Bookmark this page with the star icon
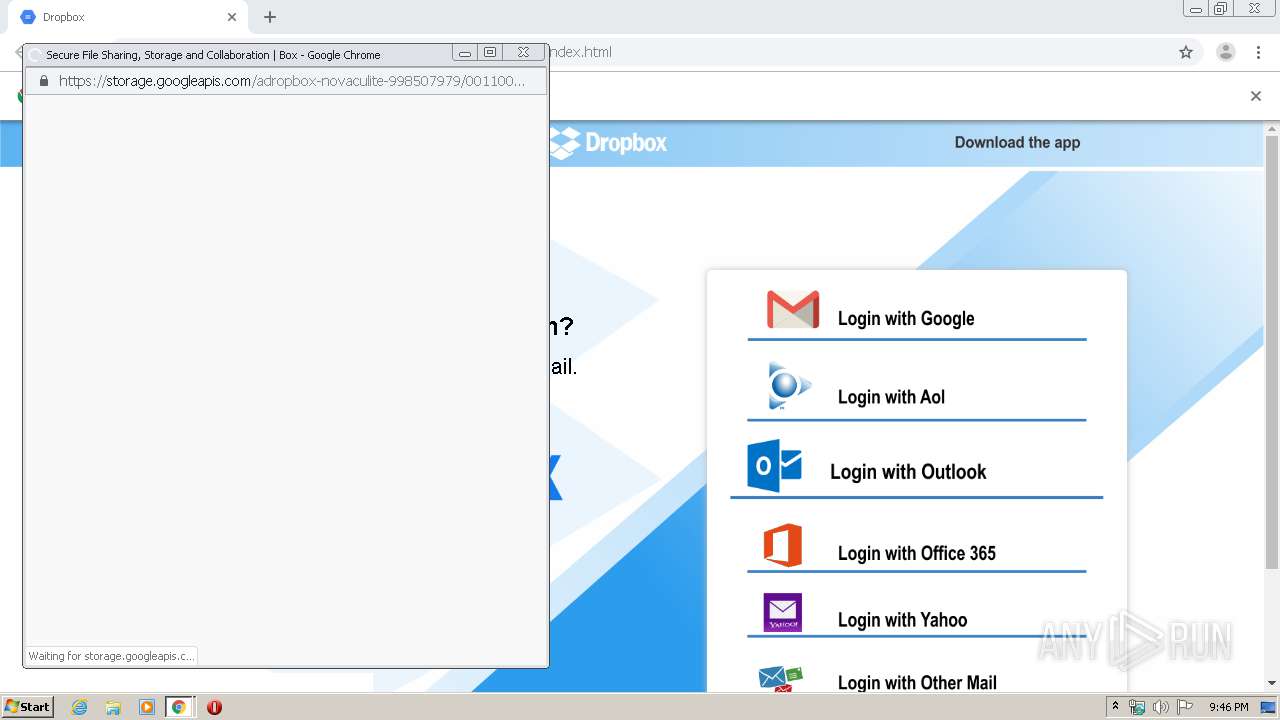The image size is (1280, 720). click(1186, 52)
